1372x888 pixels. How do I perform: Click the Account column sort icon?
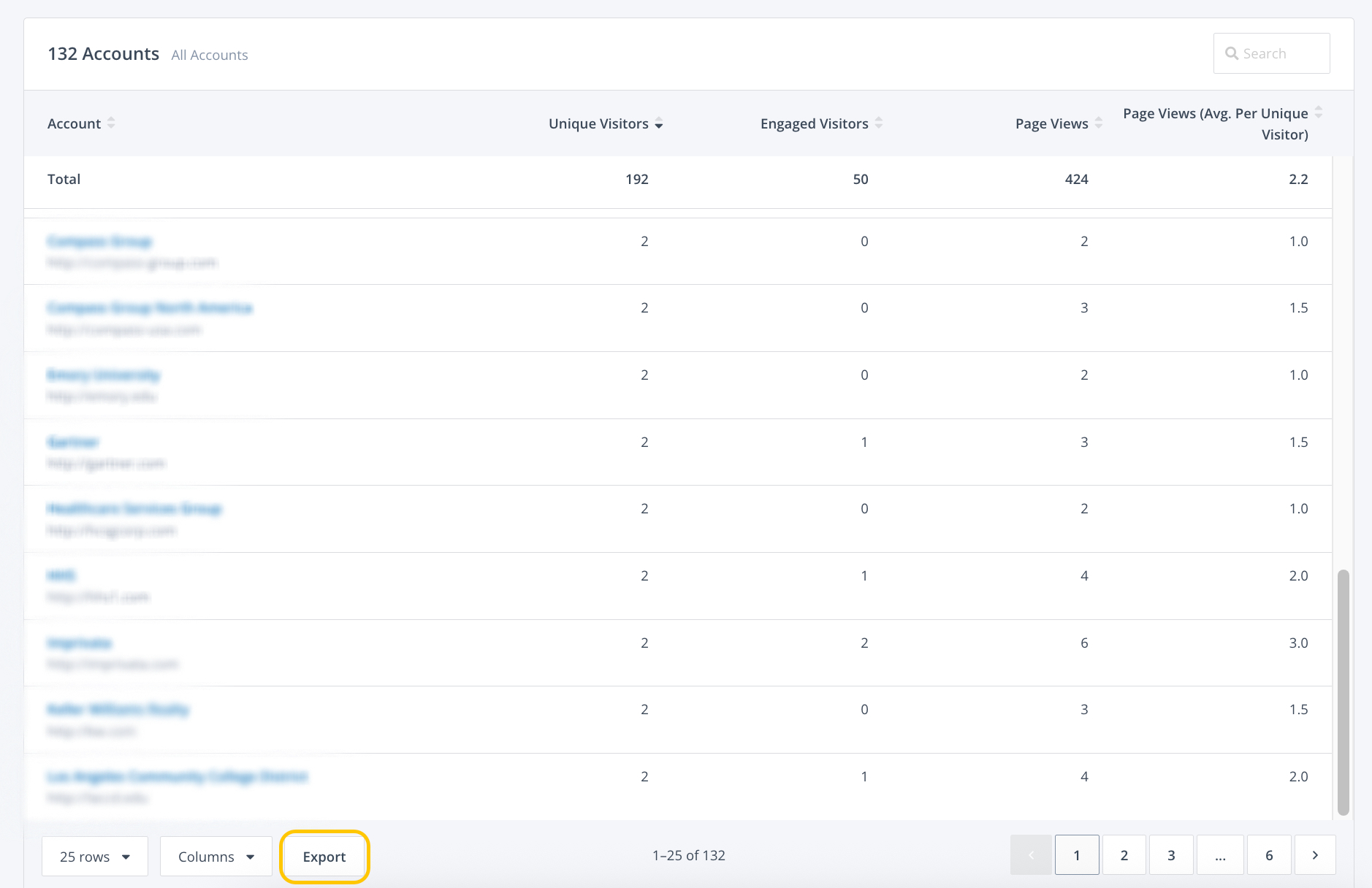pyautogui.click(x=111, y=123)
